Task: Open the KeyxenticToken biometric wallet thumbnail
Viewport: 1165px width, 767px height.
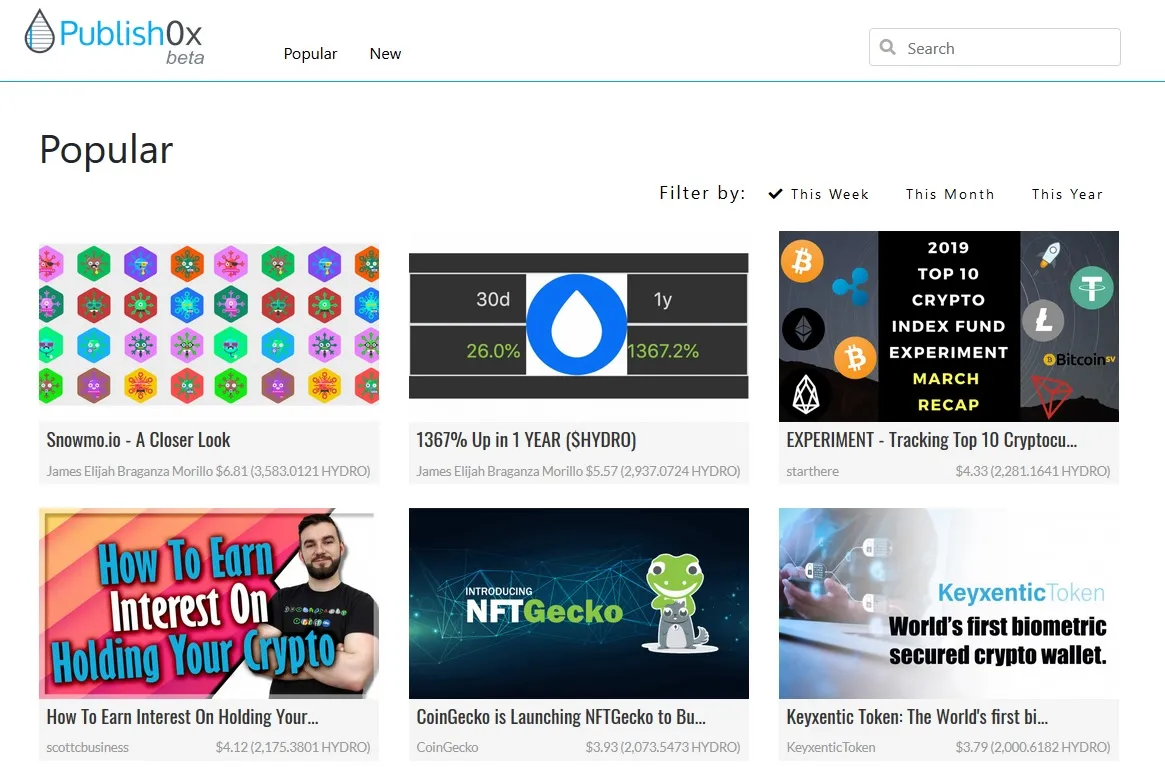Action: (949, 603)
